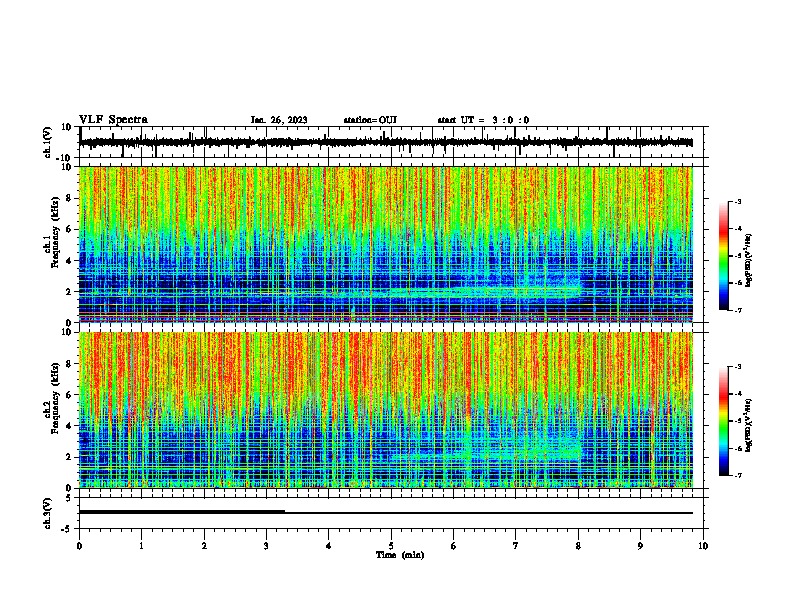Click the "6" tick on the time axis
The image size is (792, 612).
pos(454,546)
